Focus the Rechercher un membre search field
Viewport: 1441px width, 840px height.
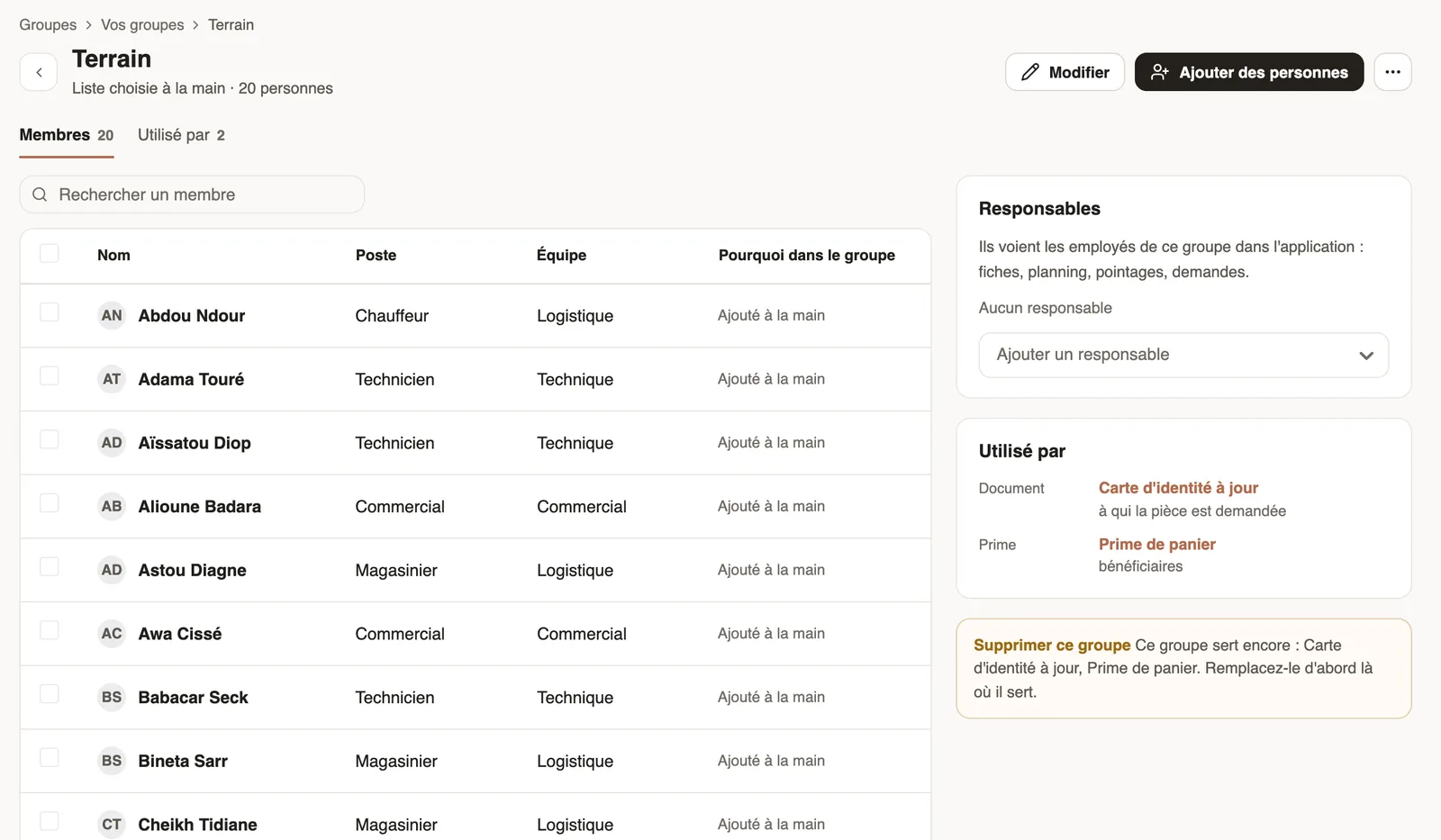[x=192, y=194]
